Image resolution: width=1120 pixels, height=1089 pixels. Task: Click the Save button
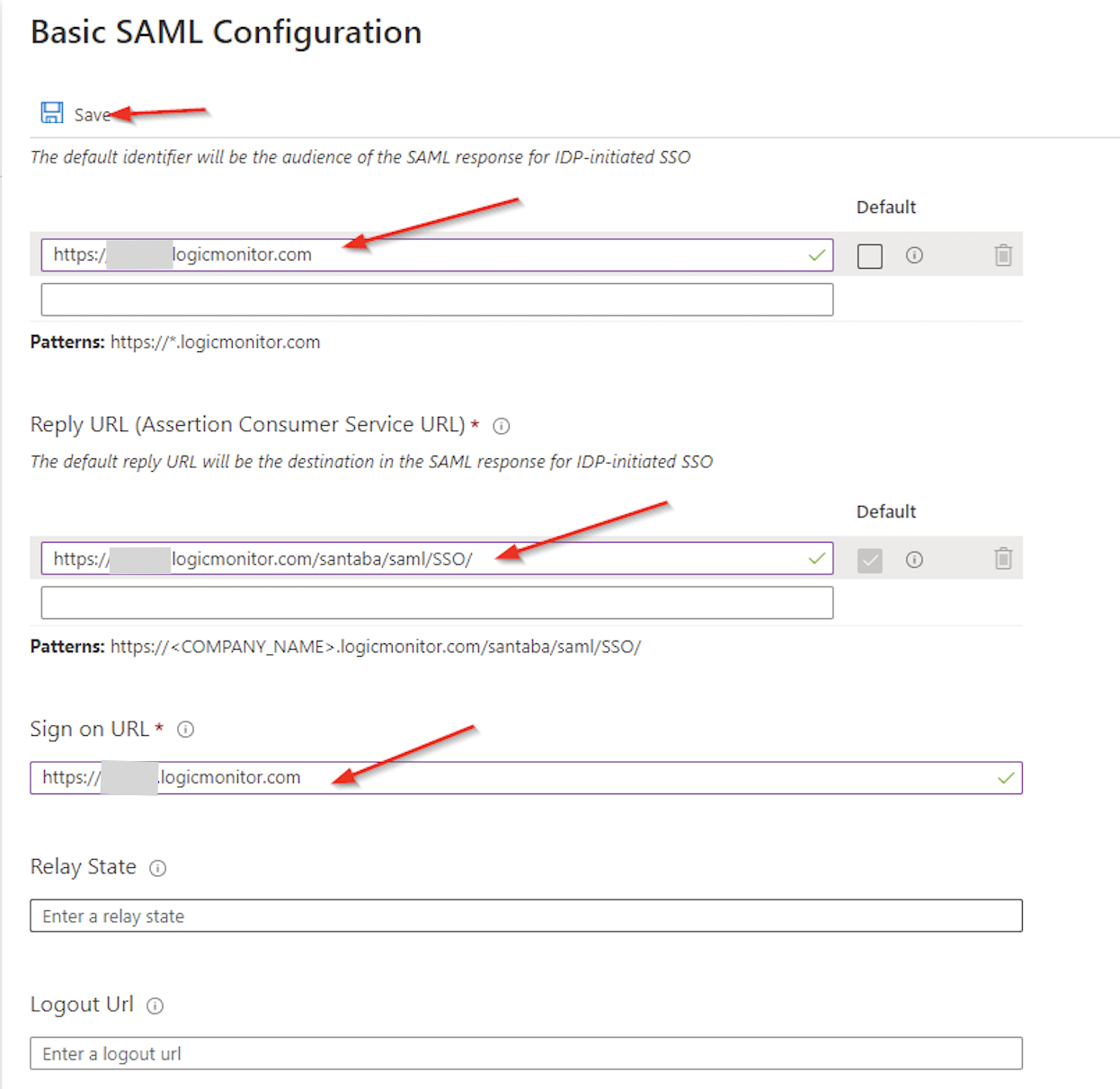coord(90,114)
